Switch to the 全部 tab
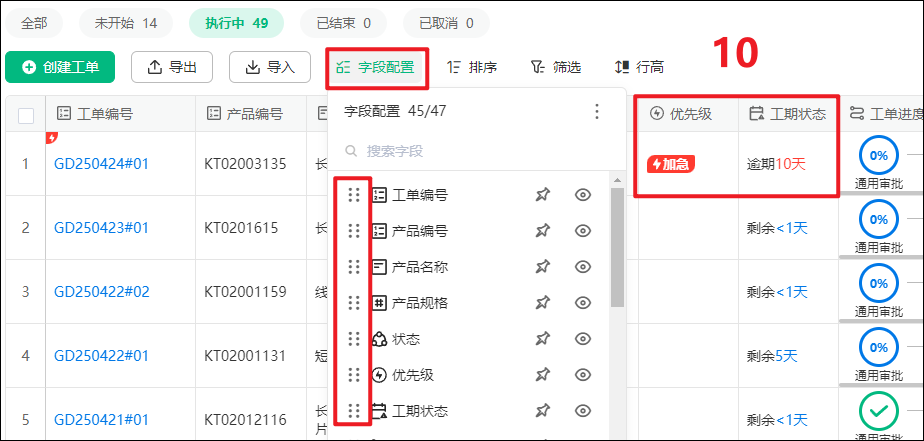This screenshot has height=441, width=924. click(34, 22)
